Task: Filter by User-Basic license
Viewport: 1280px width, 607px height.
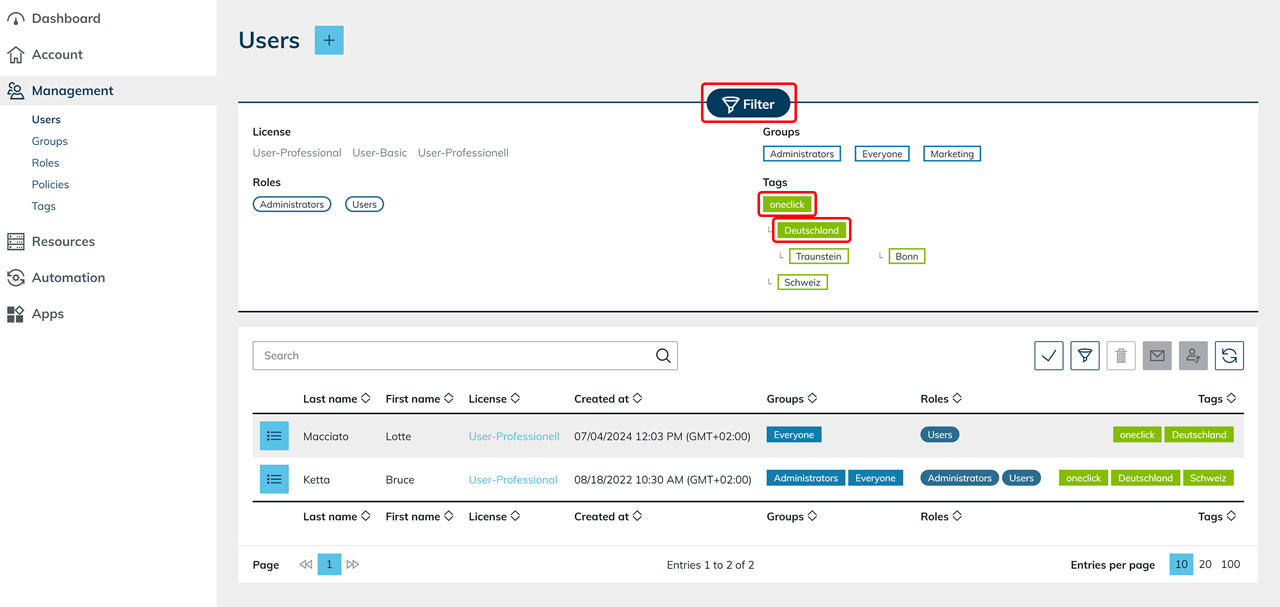Action: coord(379,153)
